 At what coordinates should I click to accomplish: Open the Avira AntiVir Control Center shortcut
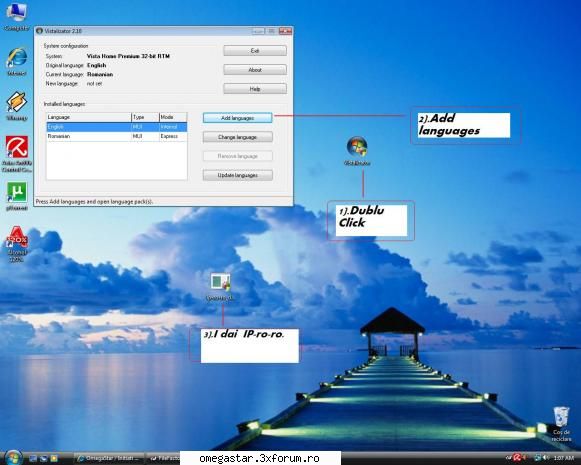17,154
